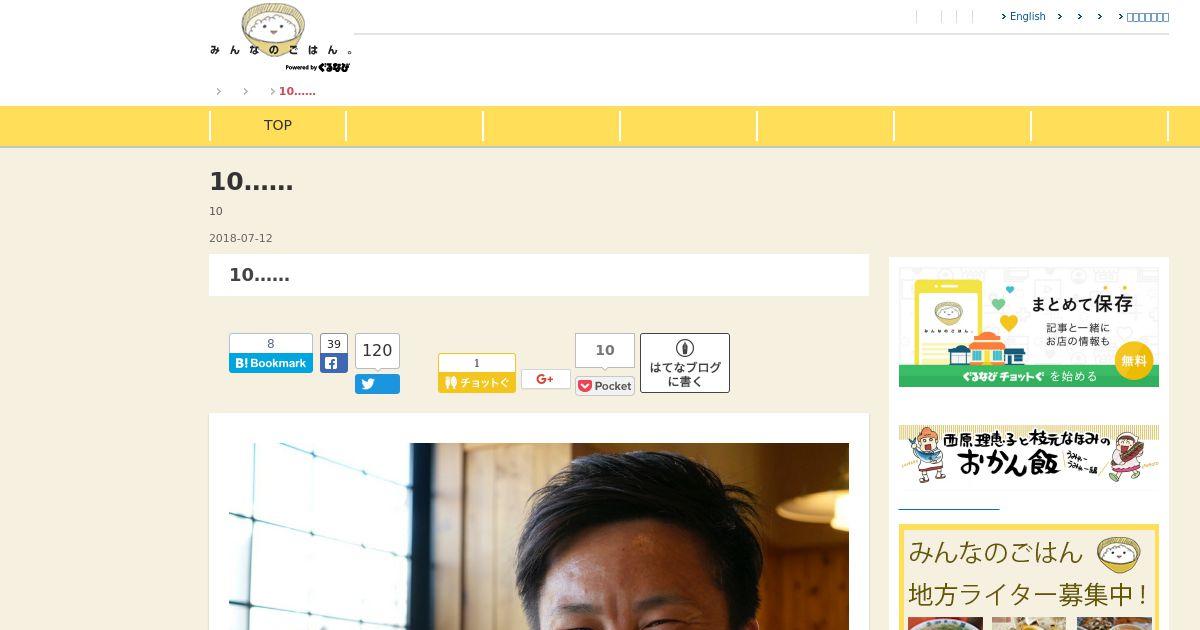Save the article to Pocket
This screenshot has width=1200, height=630.
click(x=605, y=386)
